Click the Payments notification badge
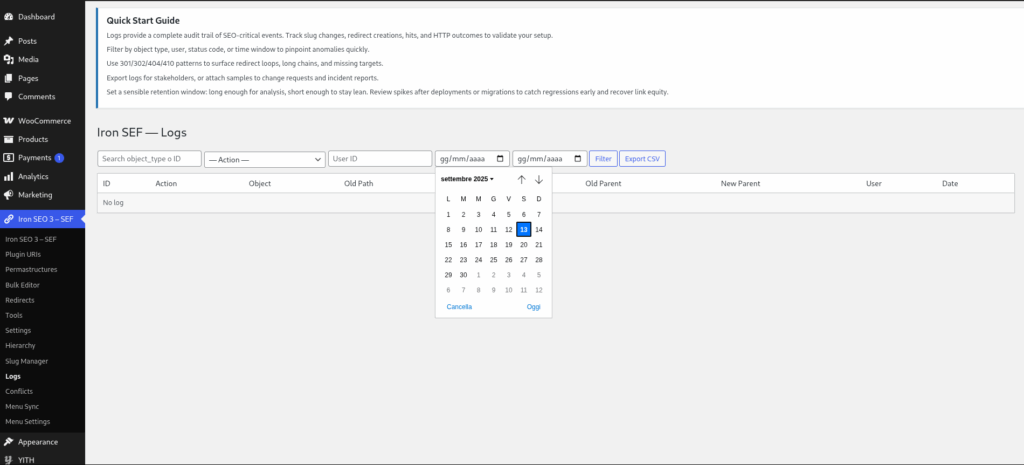1024x465 pixels. [x=59, y=157]
